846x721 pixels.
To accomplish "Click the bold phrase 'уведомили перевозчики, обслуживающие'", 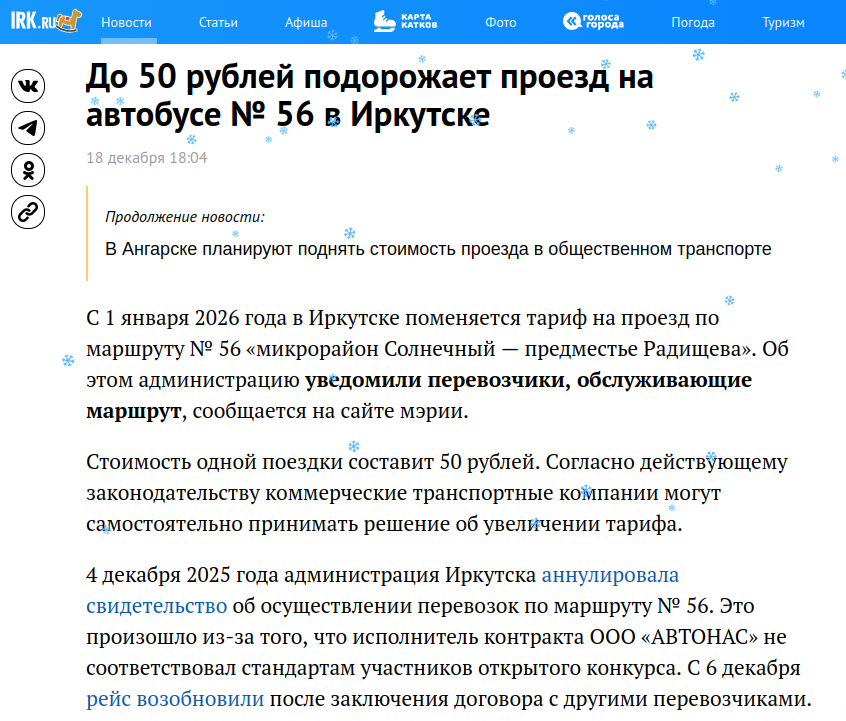I will point(528,380).
